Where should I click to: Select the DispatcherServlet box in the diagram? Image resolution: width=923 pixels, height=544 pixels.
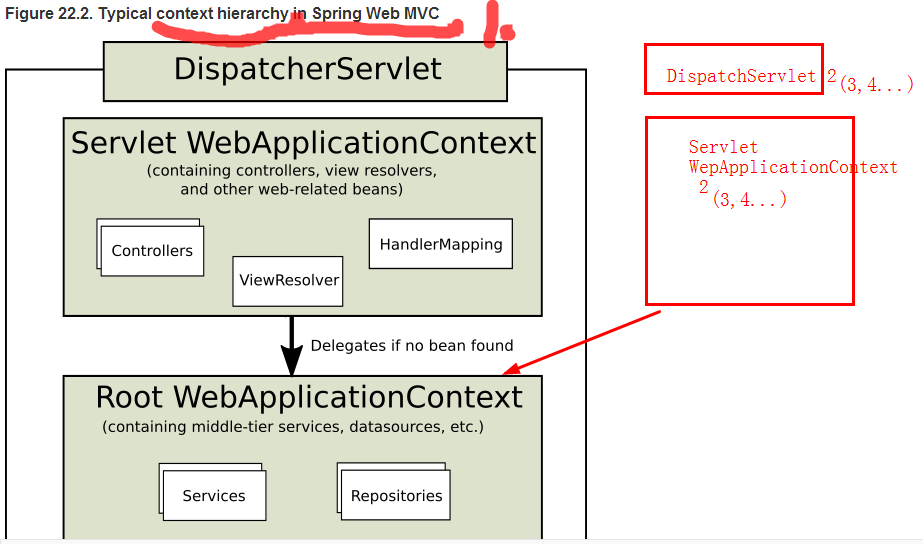(x=305, y=71)
